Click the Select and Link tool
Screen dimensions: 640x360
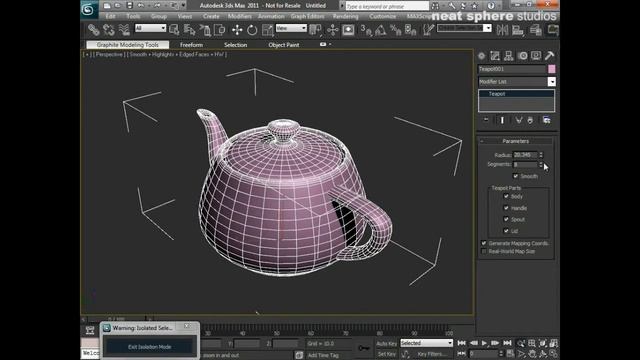[93, 30]
